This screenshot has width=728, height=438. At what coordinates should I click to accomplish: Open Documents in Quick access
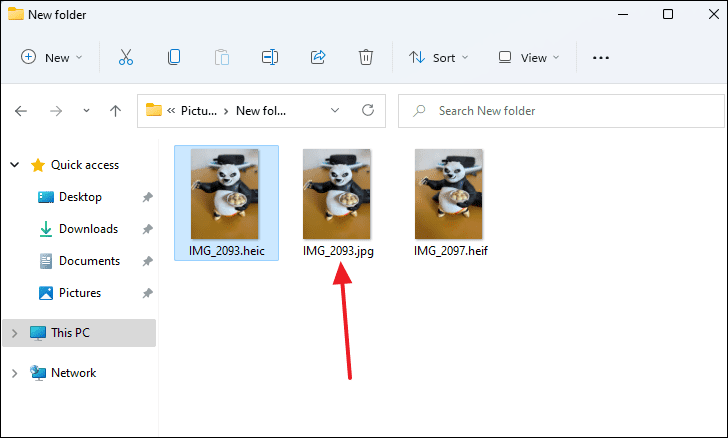89,261
